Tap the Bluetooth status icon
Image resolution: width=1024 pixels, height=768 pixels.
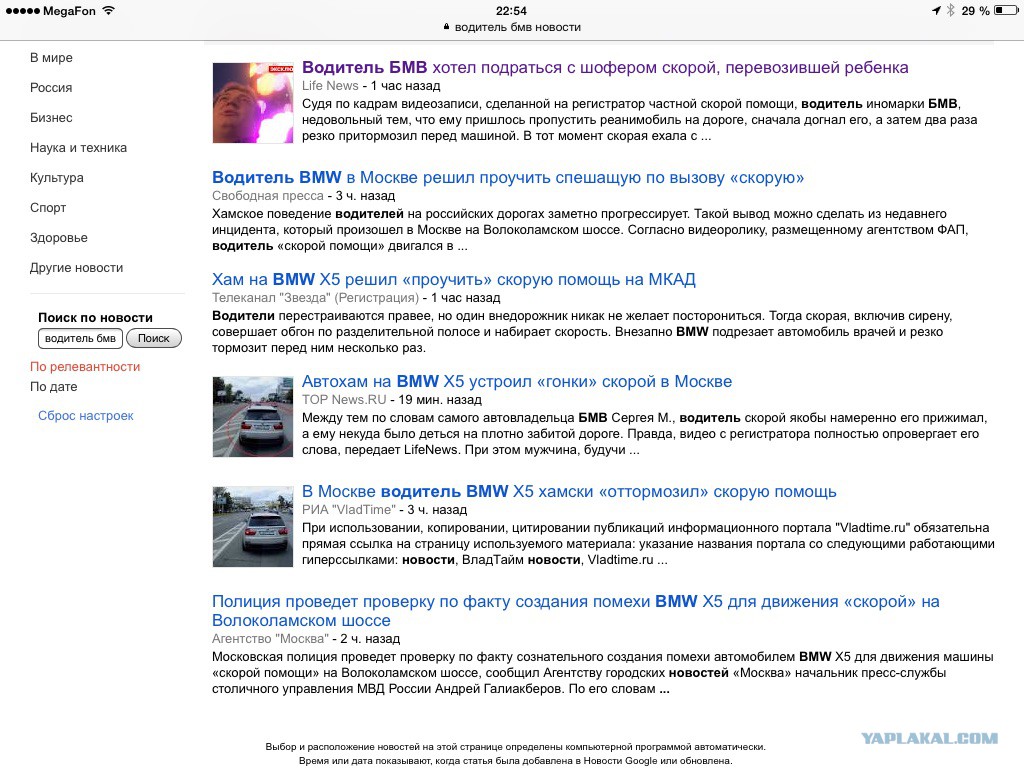[950, 10]
